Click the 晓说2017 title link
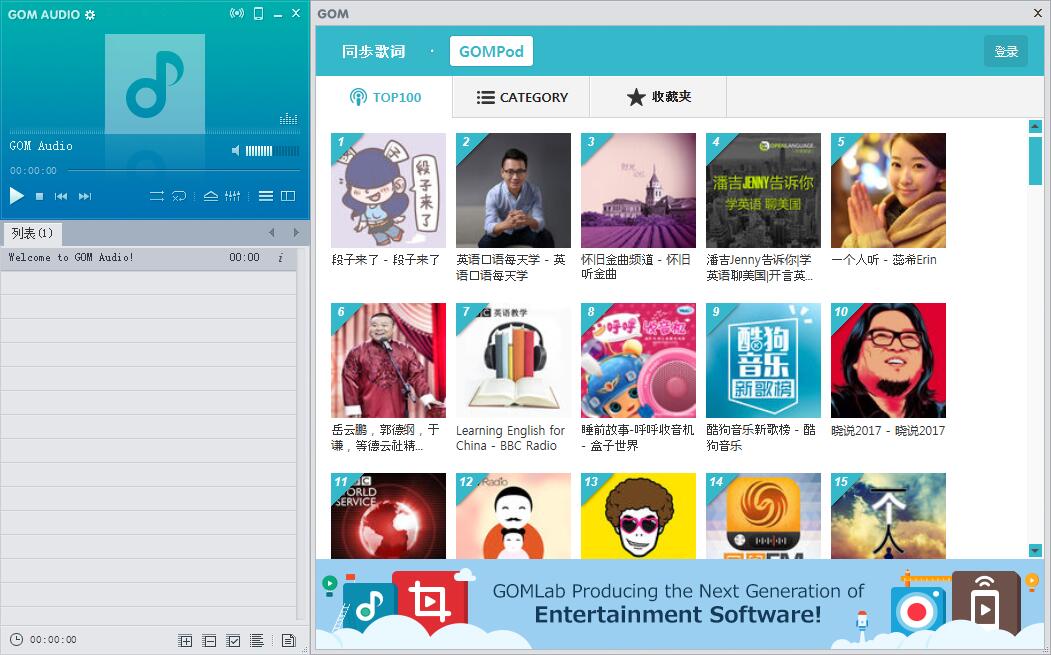1051x655 pixels. click(x=888, y=430)
